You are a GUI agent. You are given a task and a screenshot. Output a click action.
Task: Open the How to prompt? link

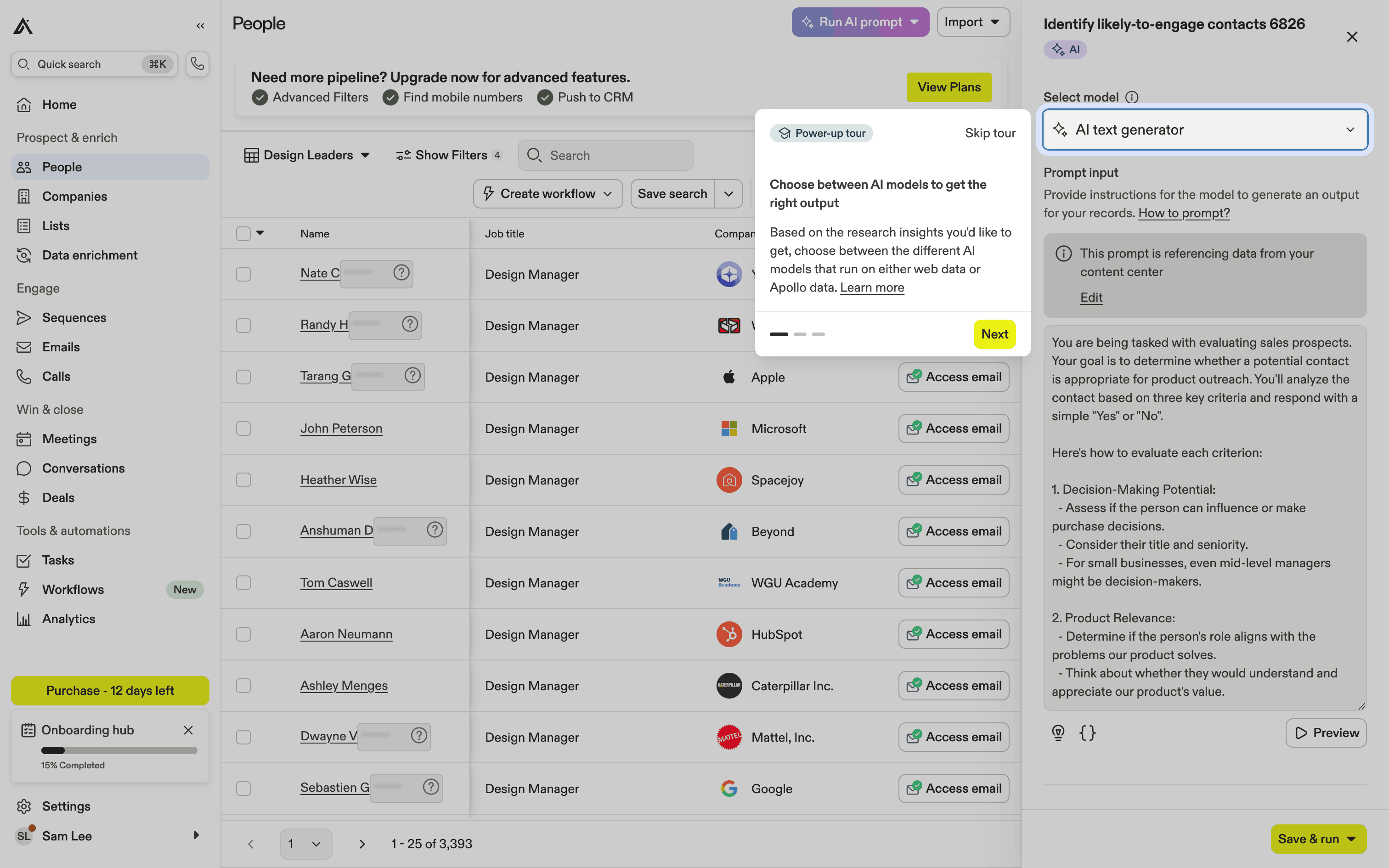pyautogui.click(x=1184, y=213)
